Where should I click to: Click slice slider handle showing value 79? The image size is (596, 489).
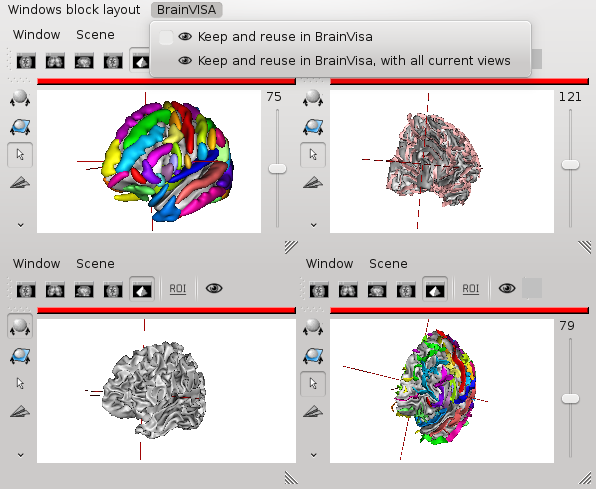[x=571, y=398]
